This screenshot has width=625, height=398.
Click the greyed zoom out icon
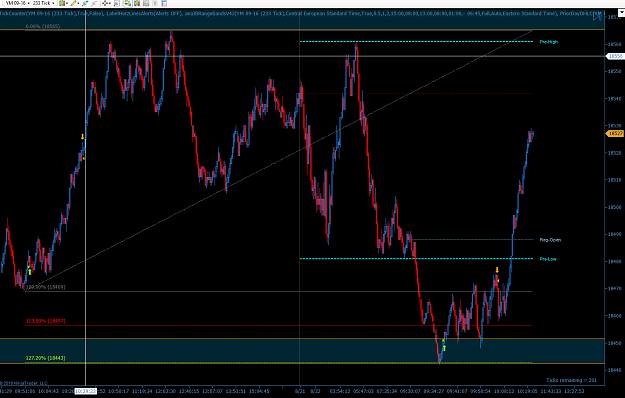pyautogui.click(x=94, y=3)
